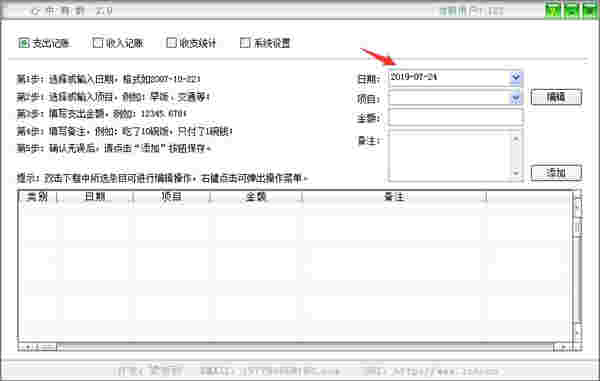
Task: Open the 收支统计 section
Action: pos(191,43)
